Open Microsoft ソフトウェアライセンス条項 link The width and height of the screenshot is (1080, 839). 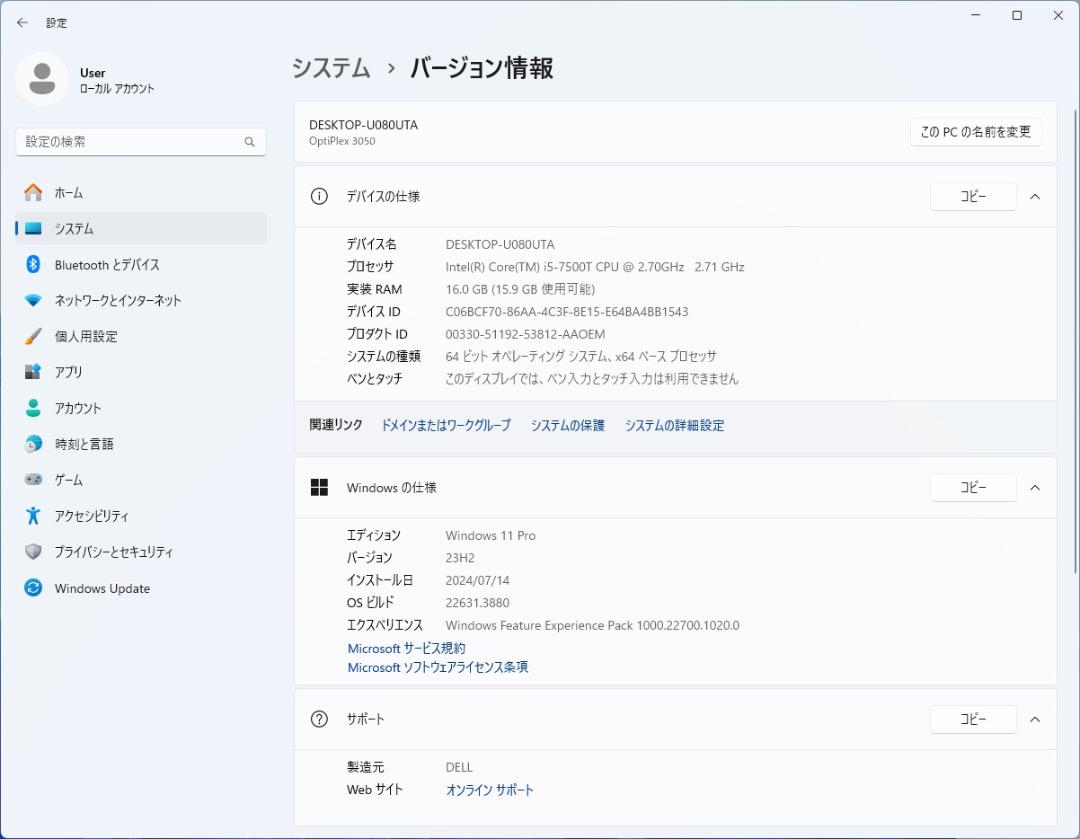(x=437, y=667)
